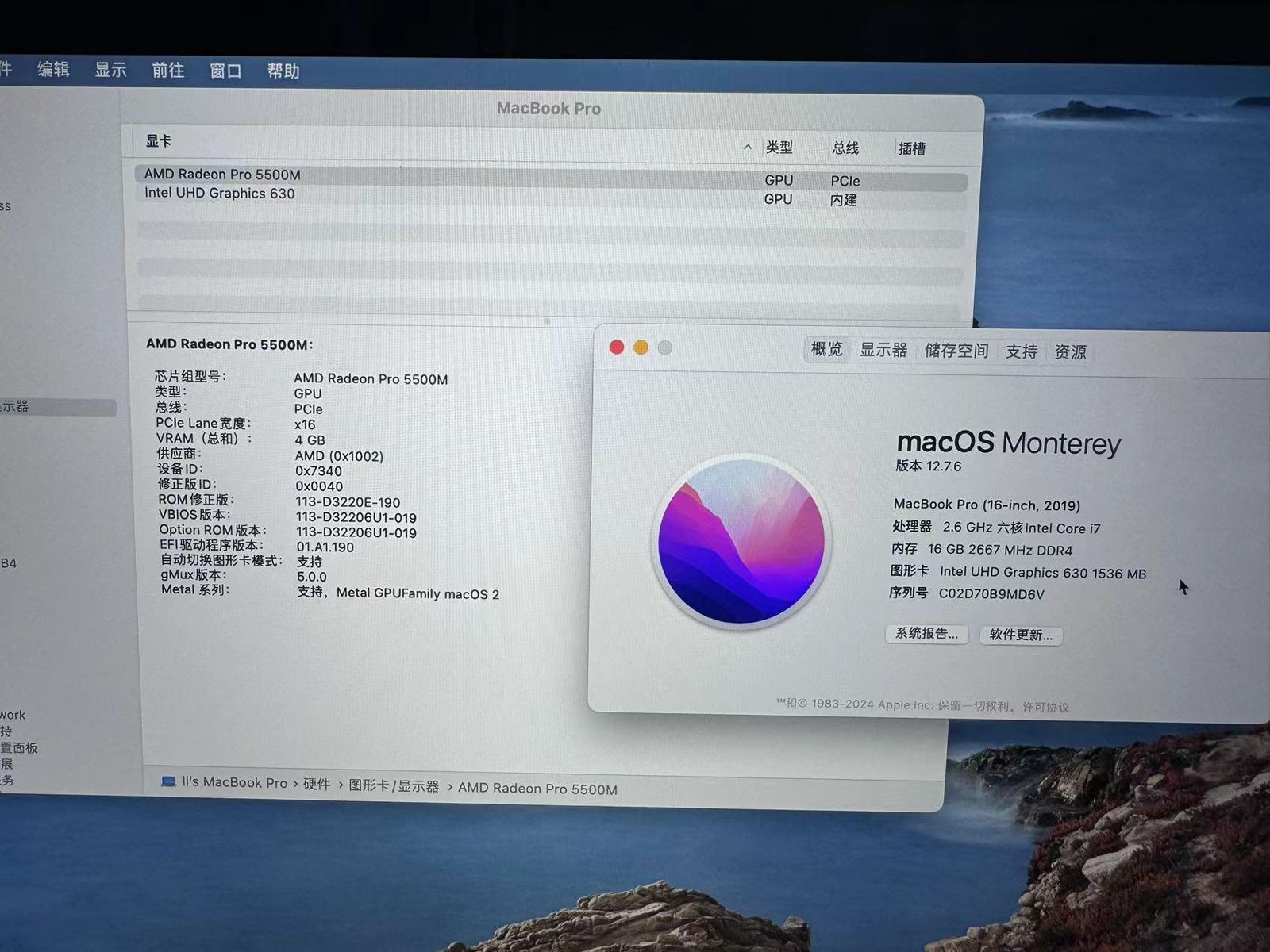This screenshot has width=1270, height=952.
Task: Open the 窗口 menu in menu bar
Action: coord(225,71)
